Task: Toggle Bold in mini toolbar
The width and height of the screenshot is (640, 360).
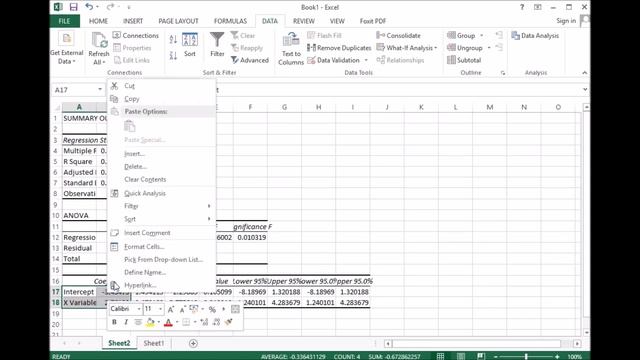Action: click(114, 322)
